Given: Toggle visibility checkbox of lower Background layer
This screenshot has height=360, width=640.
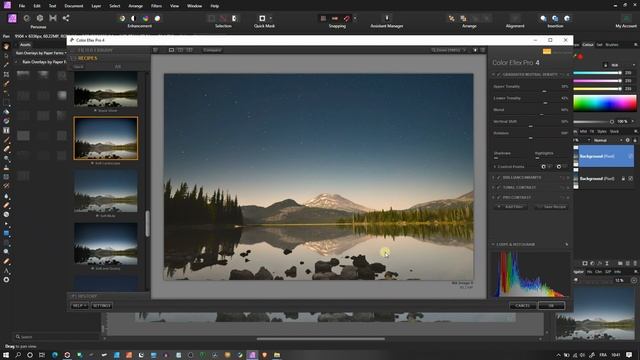Looking at the screenshot, I should 631,179.
